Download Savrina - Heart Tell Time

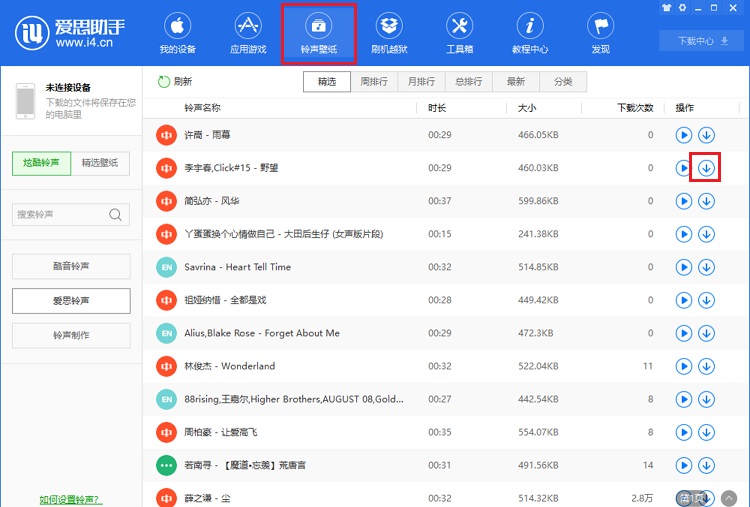click(x=706, y=267)
